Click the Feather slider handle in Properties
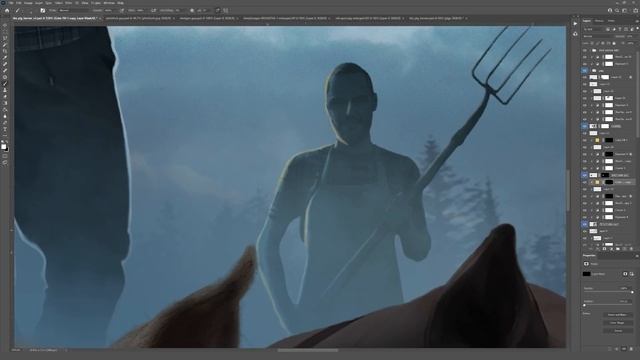640x360 pixels. pos(584,305)
